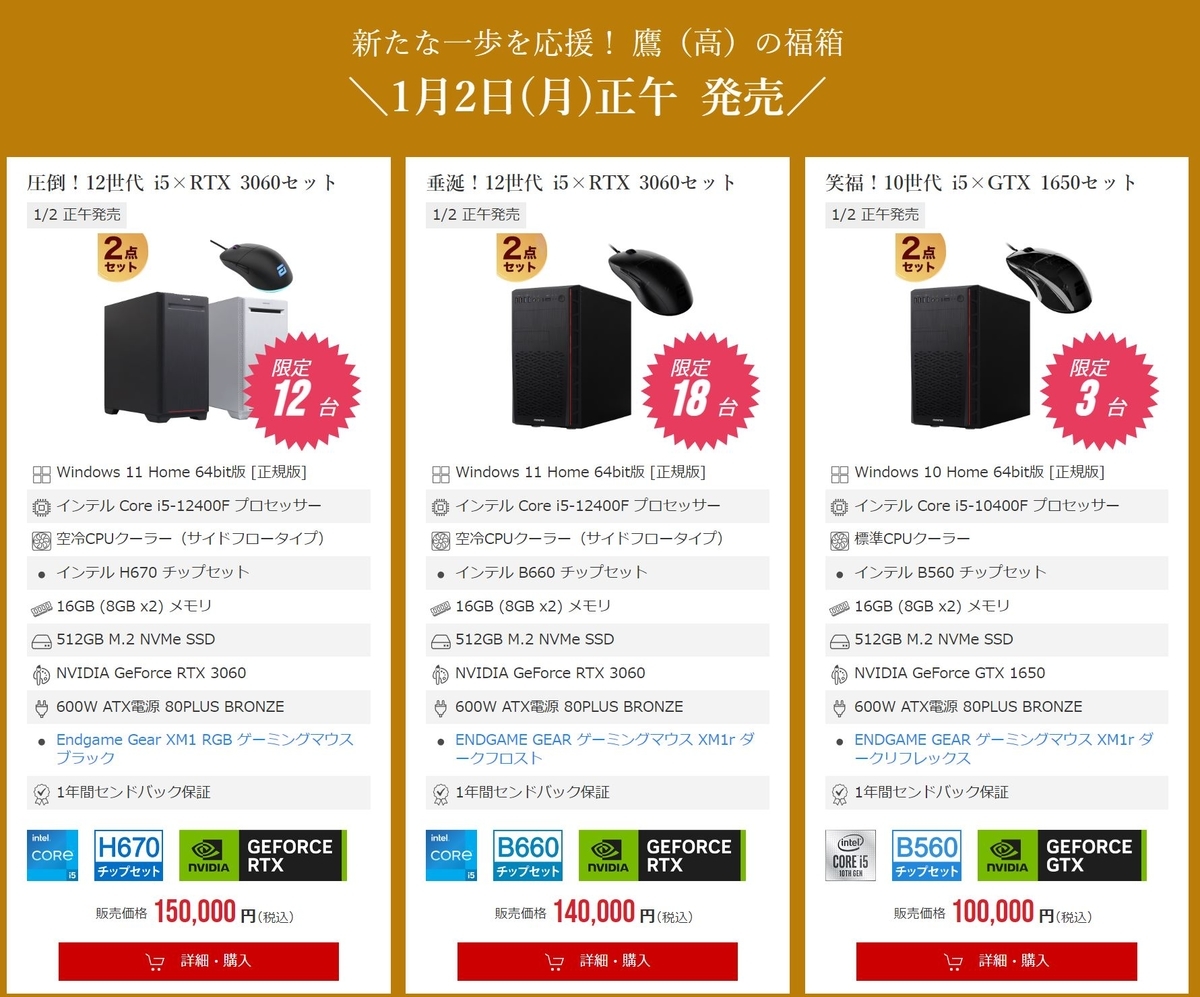
Task: Click the 圧倒！12世代 i5×RTX 3060セット title
Action: [182, 183]
